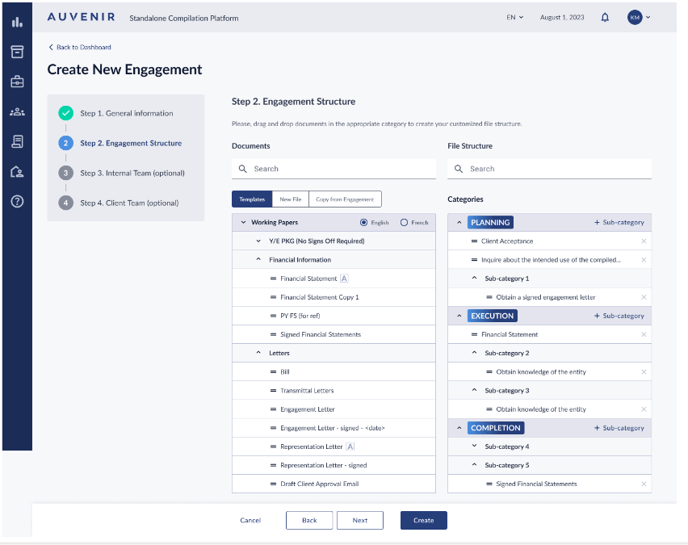
Task: Click the Back to Dashboard link
Action: [x=80, y=47]
